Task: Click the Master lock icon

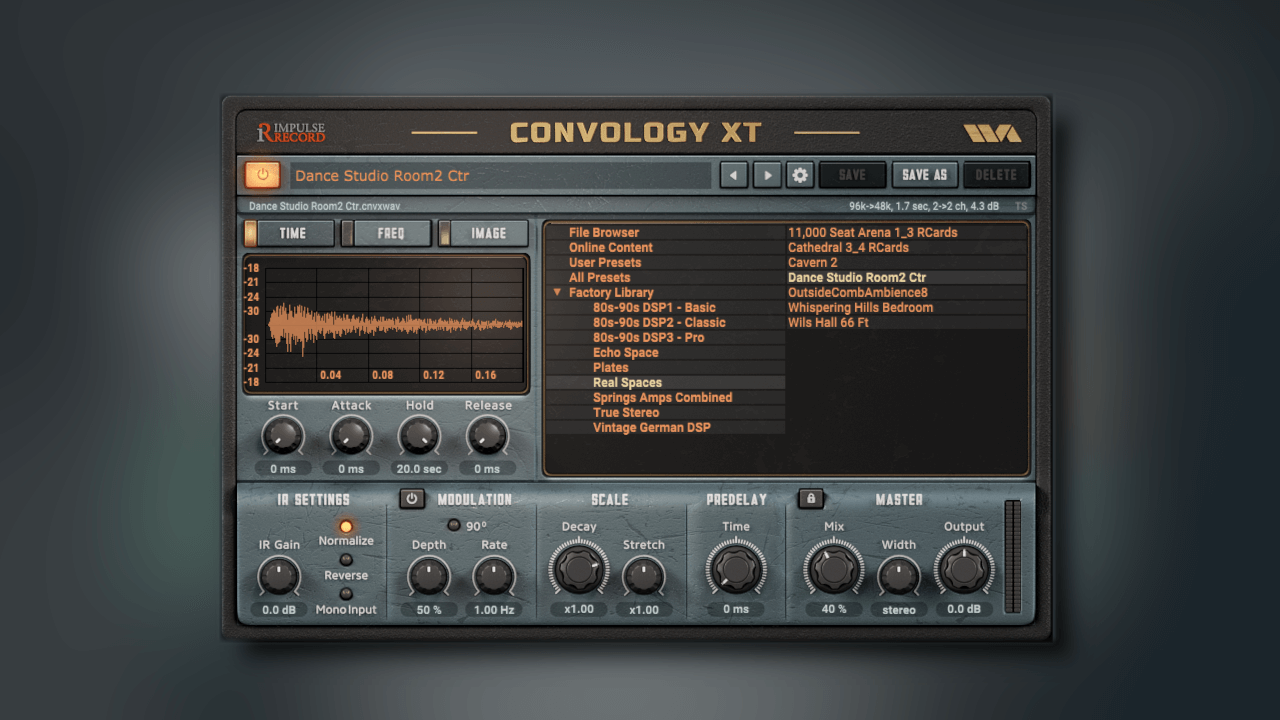Action: coord(811,498)
